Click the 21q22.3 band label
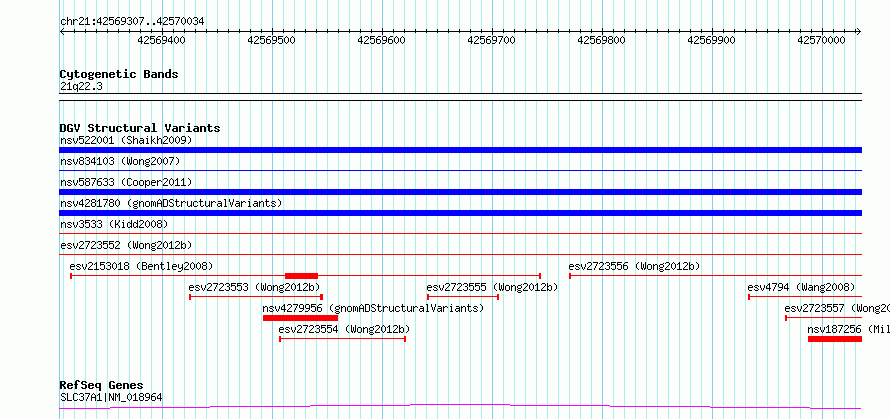Image resolution: width=890 pixels, height=419 pixels. (81, 87)
